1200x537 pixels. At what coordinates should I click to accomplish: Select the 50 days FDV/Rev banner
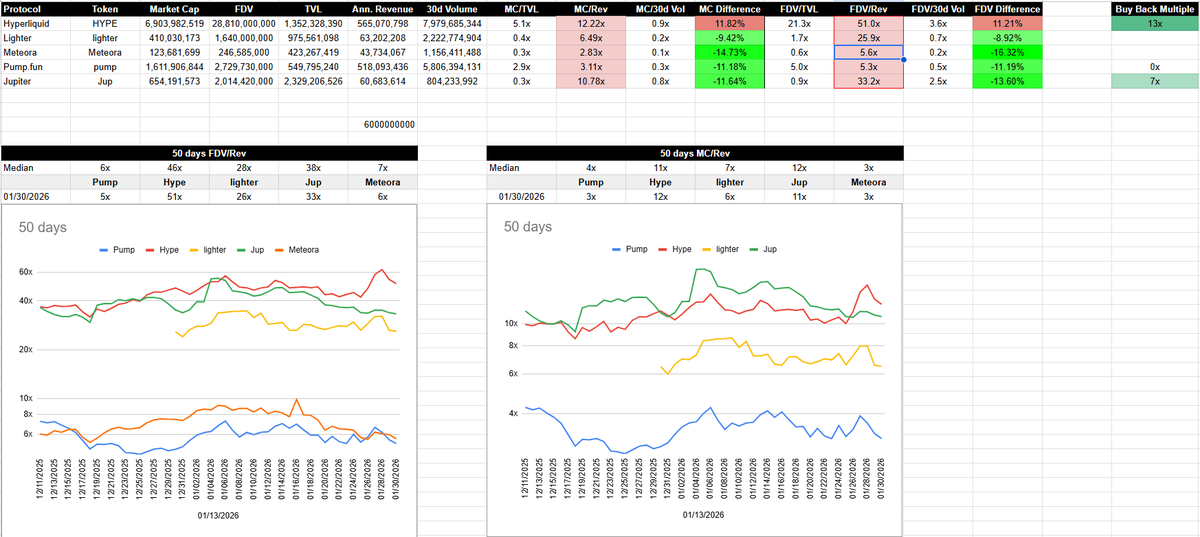(x=208, y=154)
